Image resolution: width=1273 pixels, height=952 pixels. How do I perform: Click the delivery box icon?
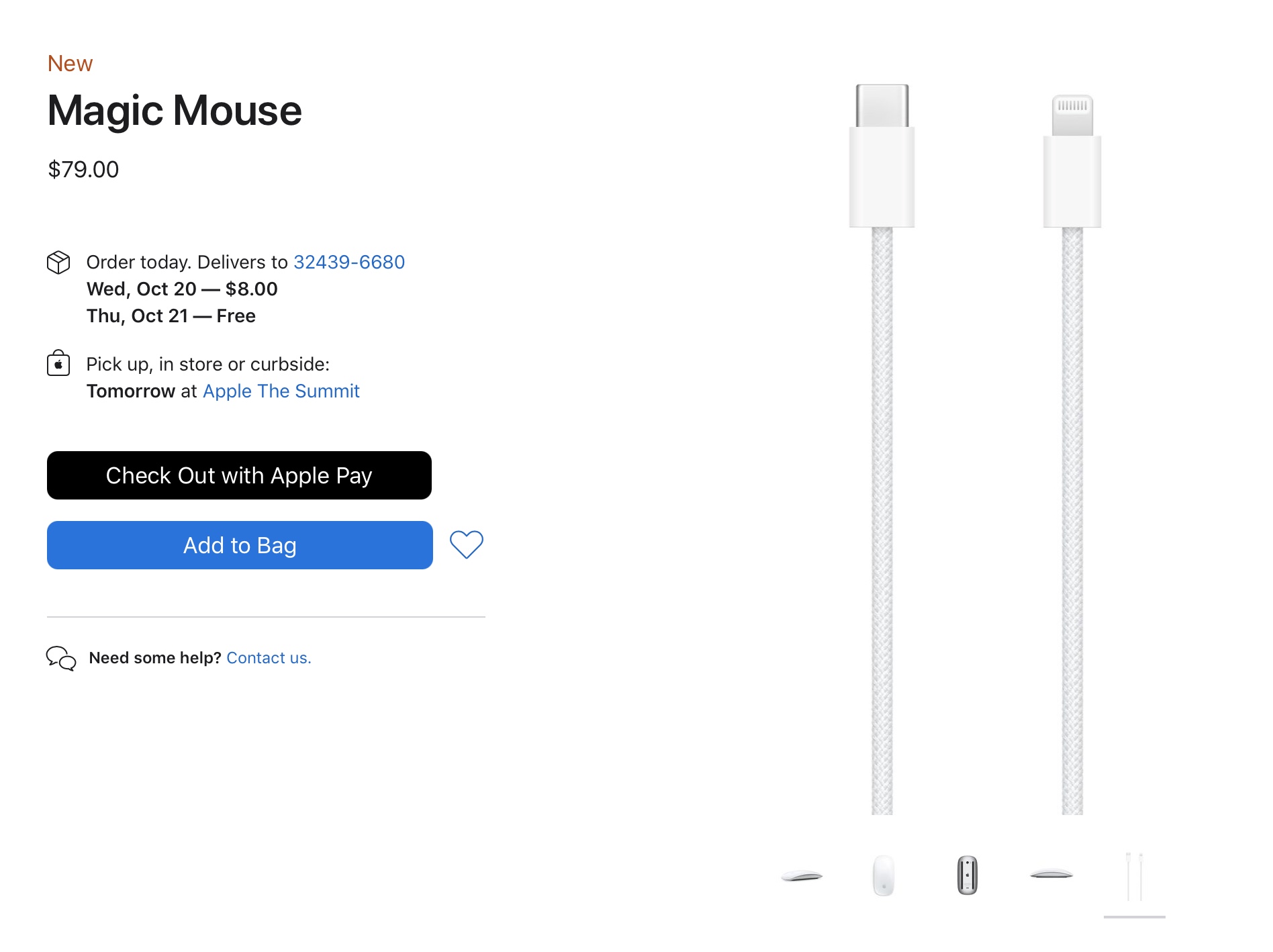(x=58, y=263)
